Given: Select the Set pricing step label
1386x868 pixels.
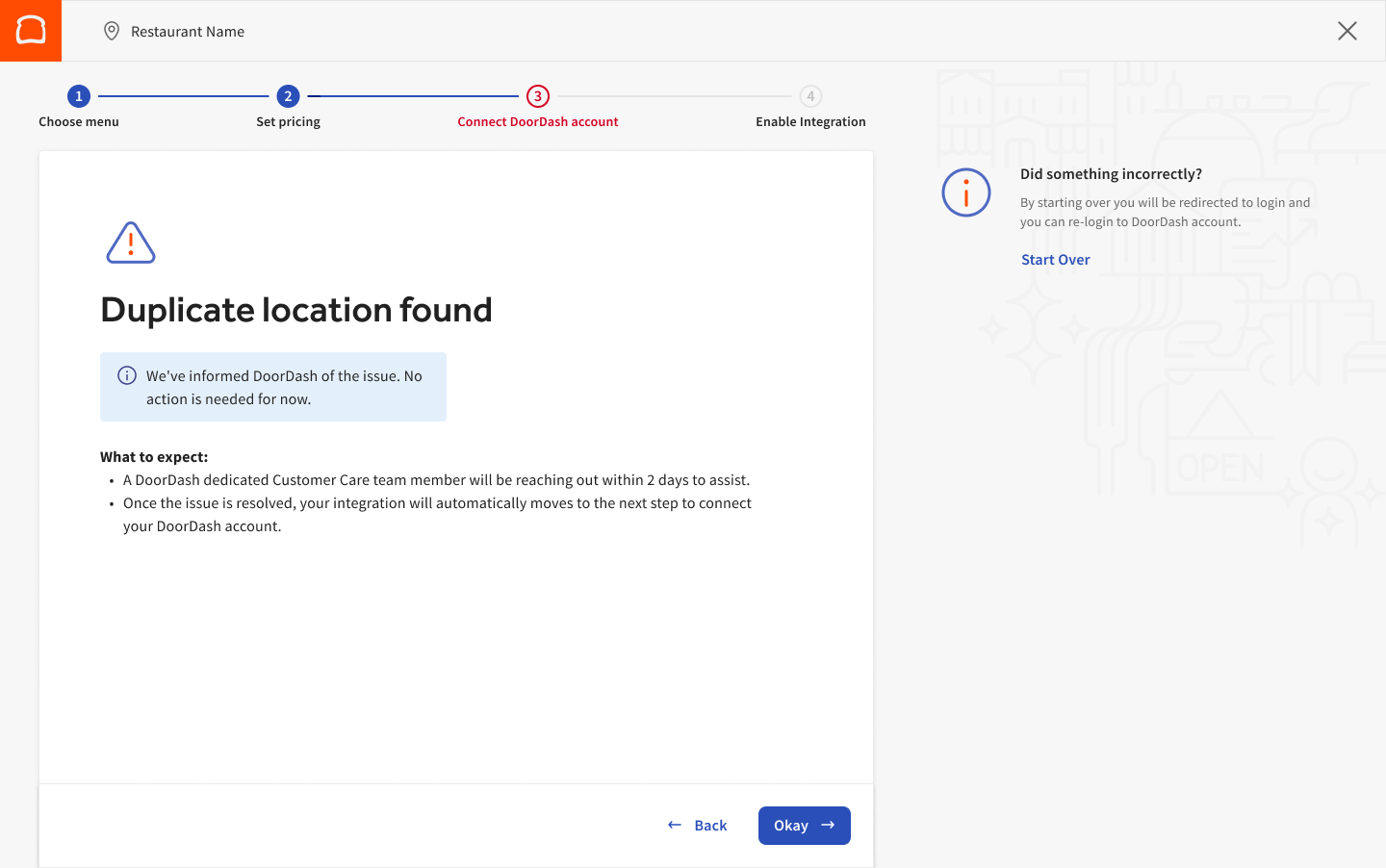Looking at the screenshot, I should tap(288, 122).
